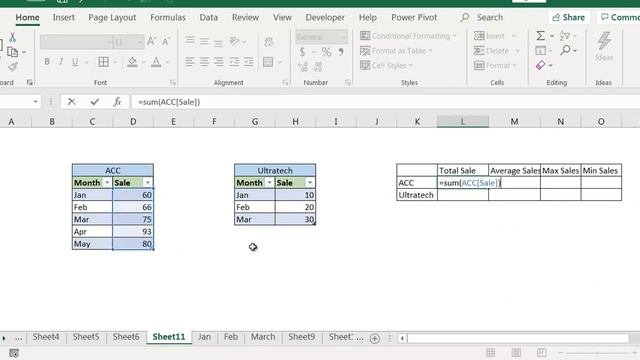Click the Delete cells button

coord(491,51)
